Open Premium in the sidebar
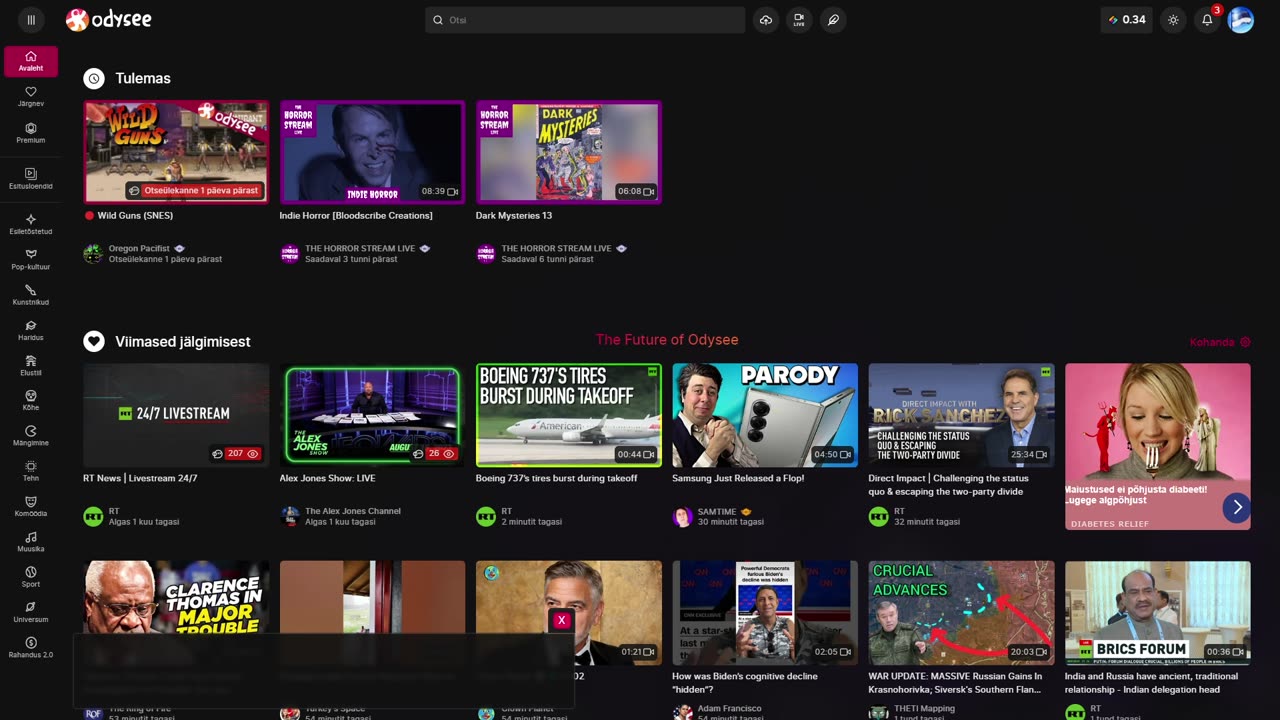The width and height of the screenshot is (1280, 720). click(31, 133)
